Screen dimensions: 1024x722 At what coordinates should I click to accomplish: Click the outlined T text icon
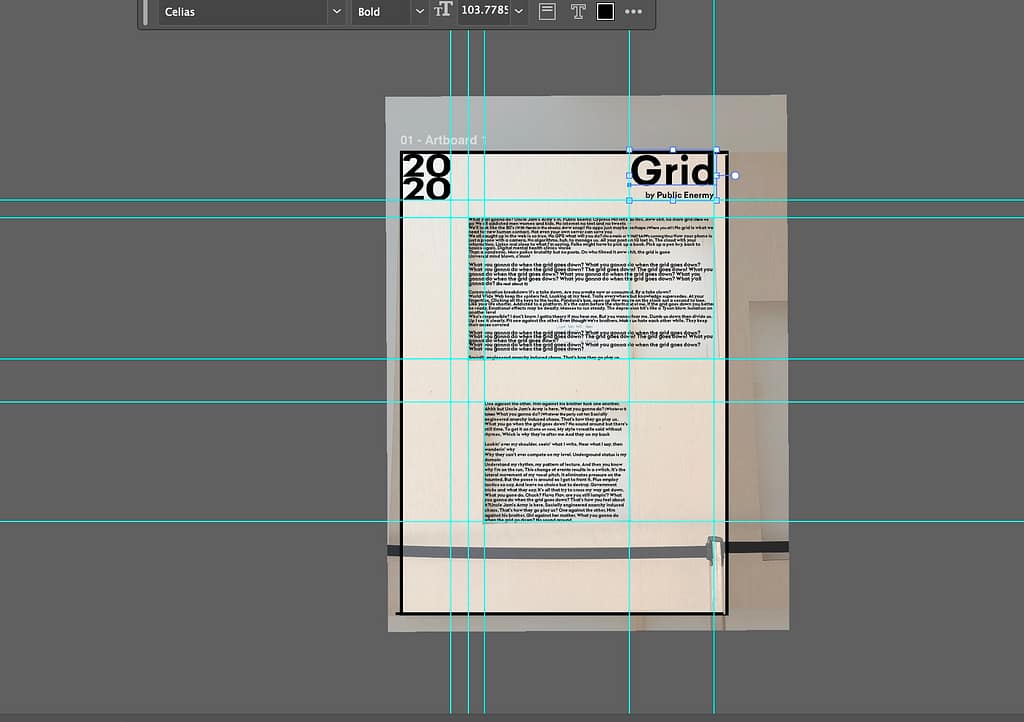click(577, 12)
